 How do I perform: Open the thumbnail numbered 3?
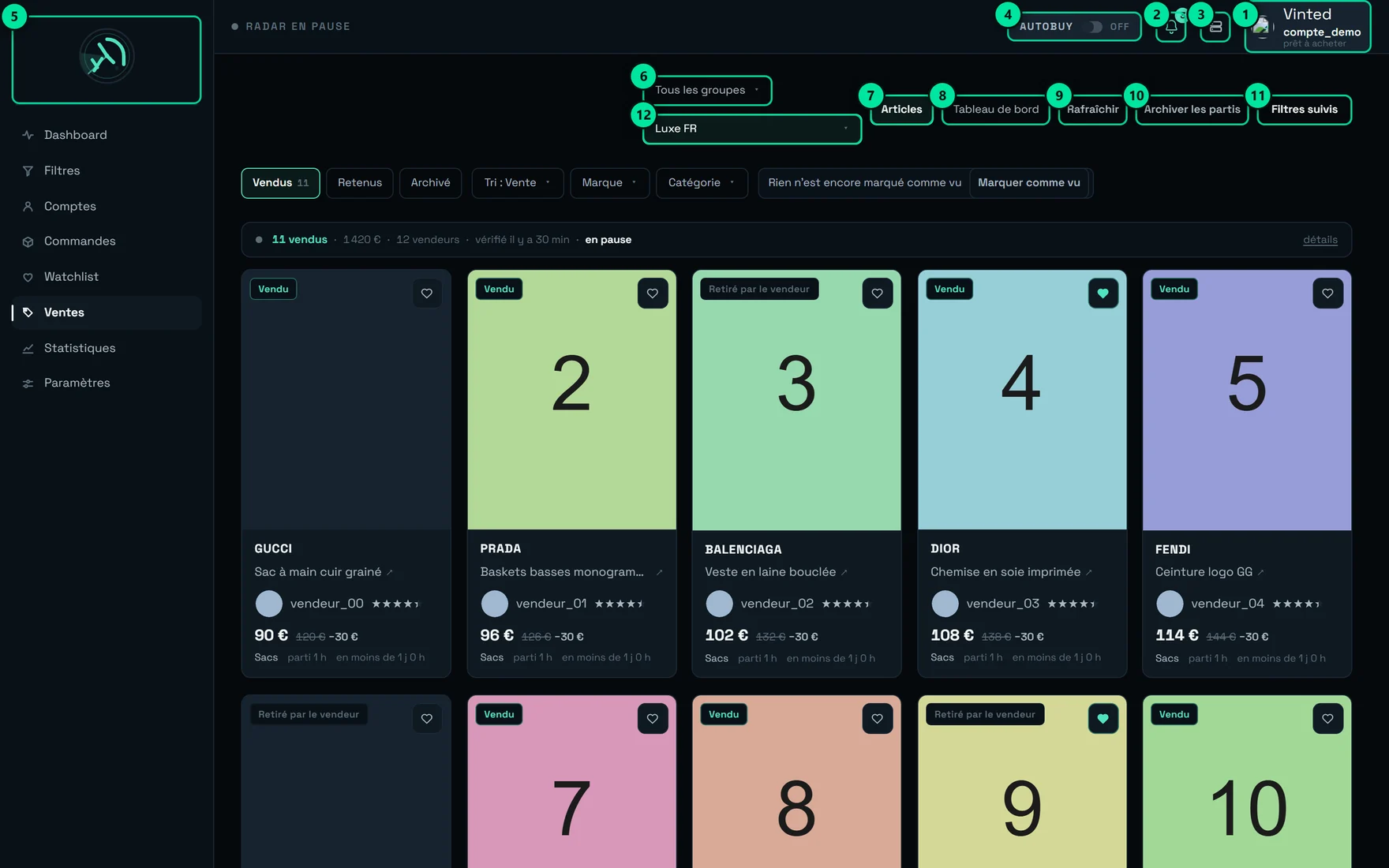[797, 400]
